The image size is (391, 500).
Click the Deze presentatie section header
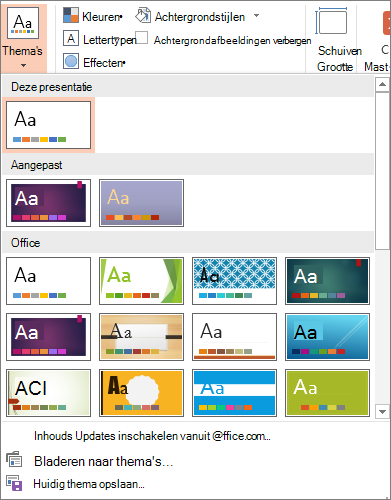(188, 87)
